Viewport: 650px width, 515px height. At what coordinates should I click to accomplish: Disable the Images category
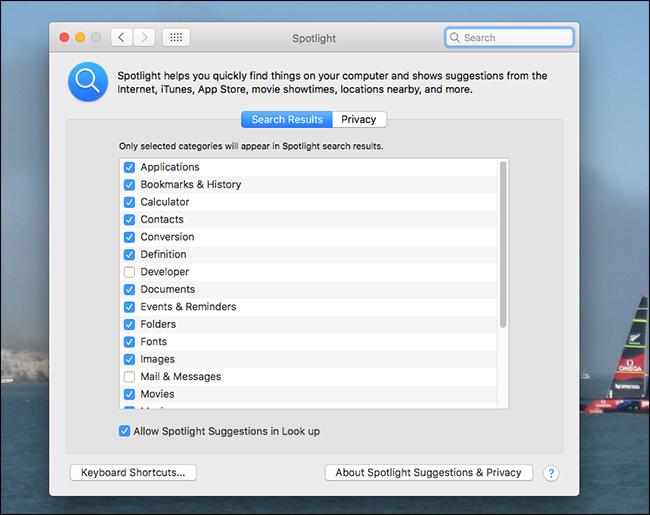(129, 359)
